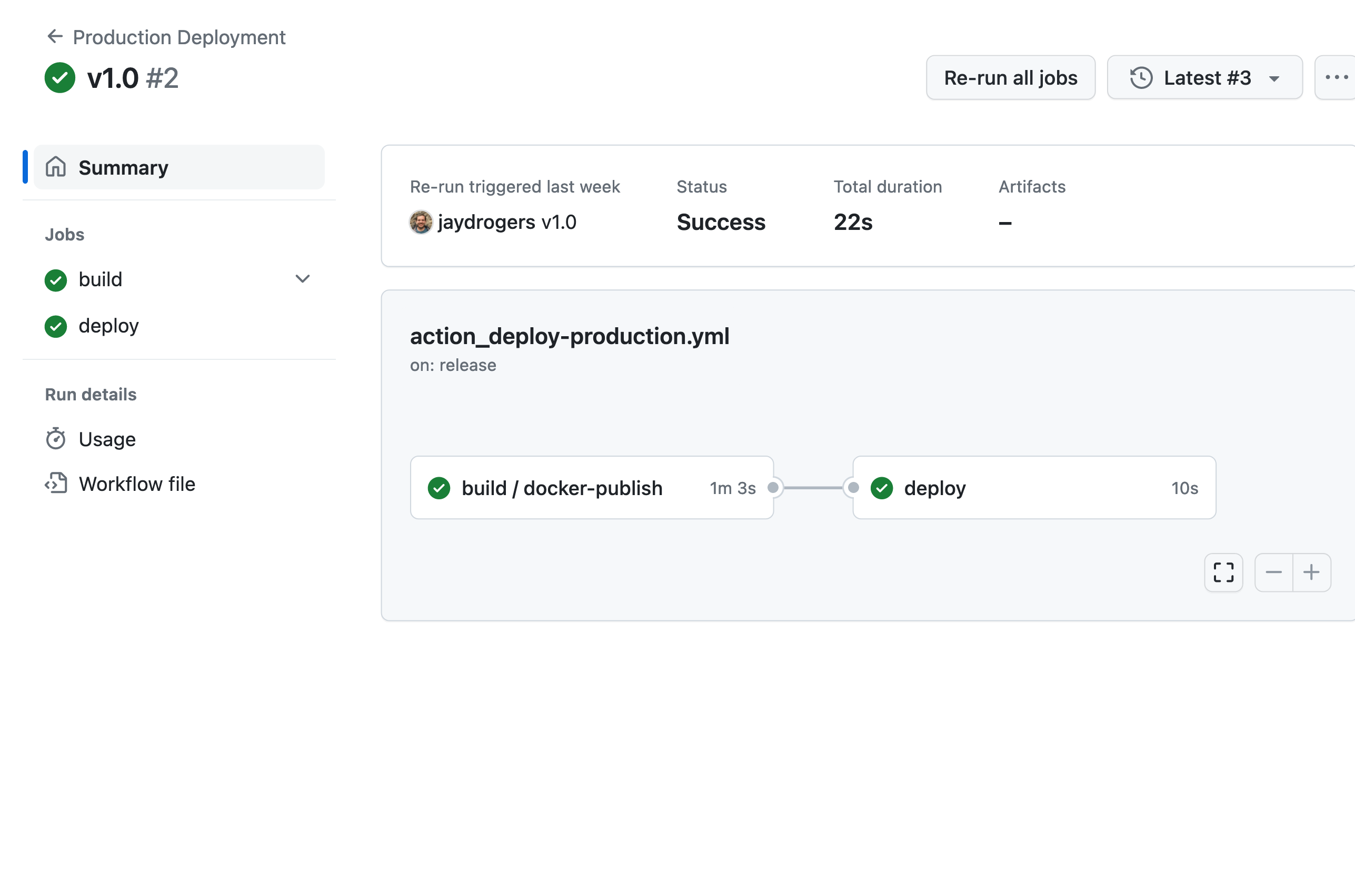This screenshot has height=896, width=1355.
Task: Open the deploy job in sidebar
Action: coord(108,326)
